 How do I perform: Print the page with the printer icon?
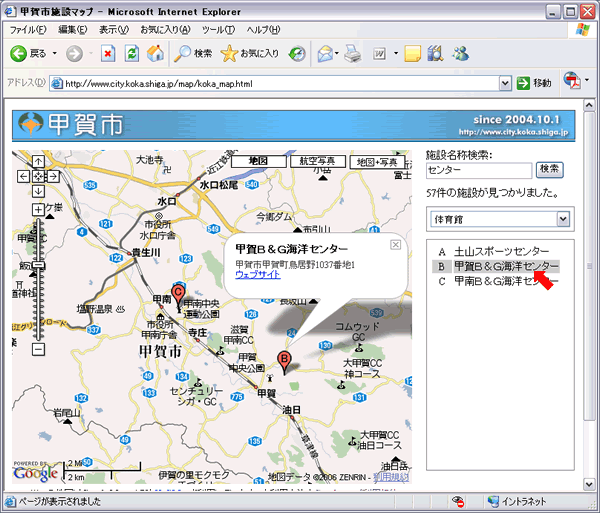point(352,54)
